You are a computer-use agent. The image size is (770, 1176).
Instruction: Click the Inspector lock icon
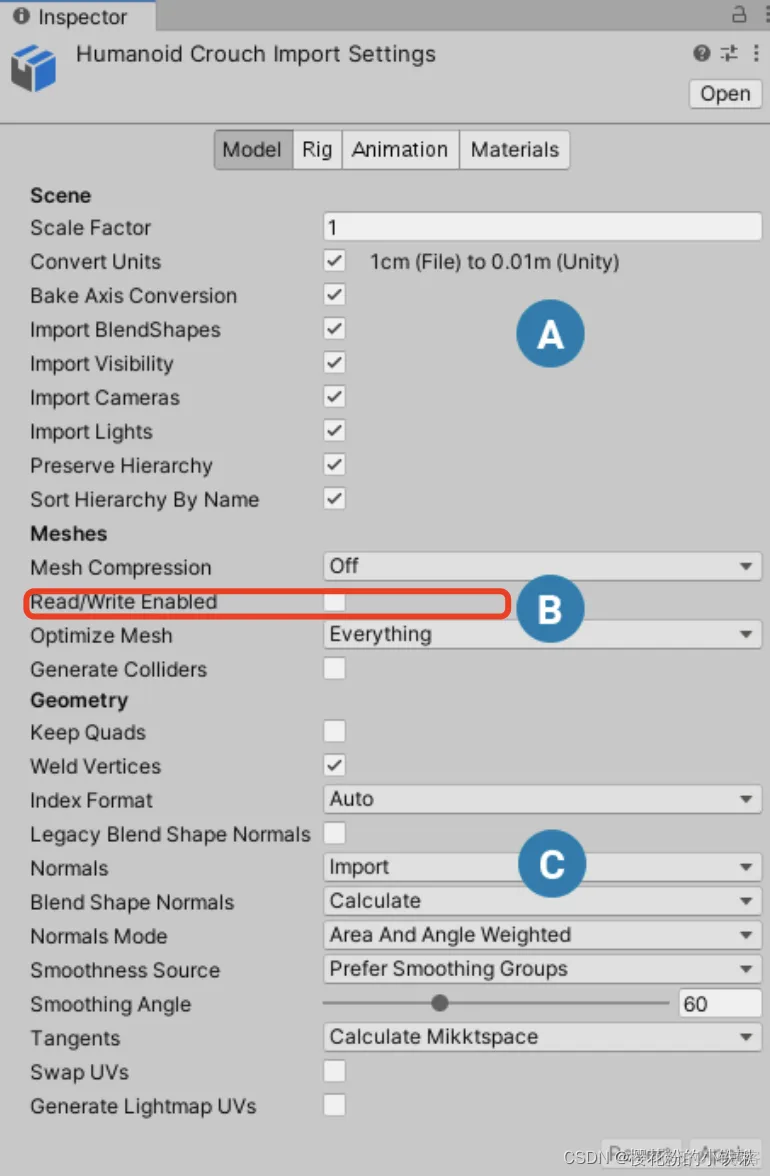click(739, 14)
